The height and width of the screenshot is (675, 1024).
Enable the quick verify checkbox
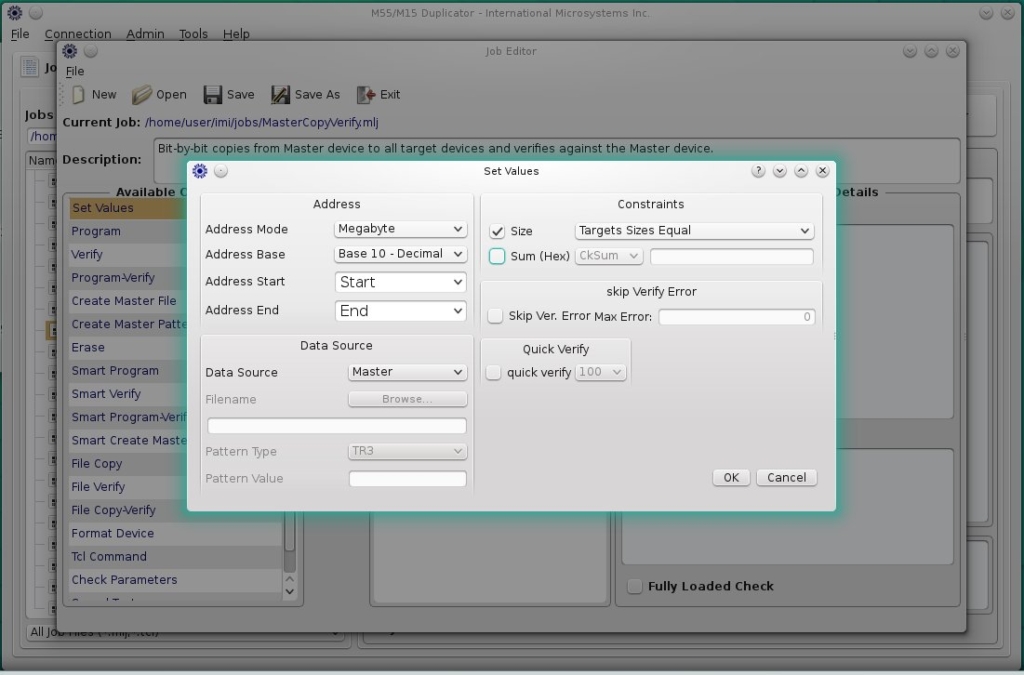click(x=493, y=372)
